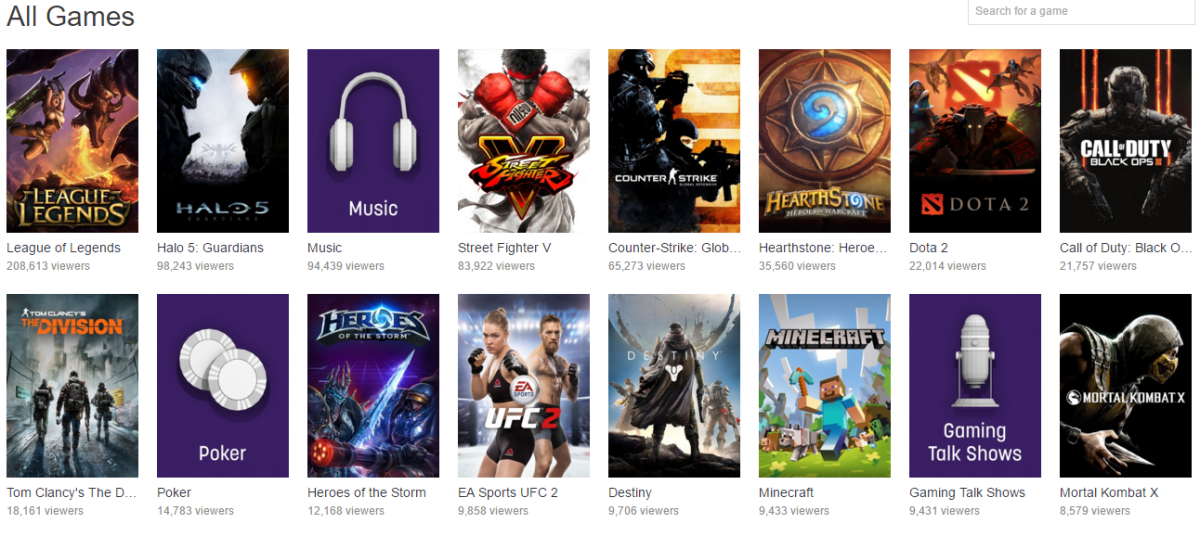Select the Hearthstone cover art

[825, 141]
